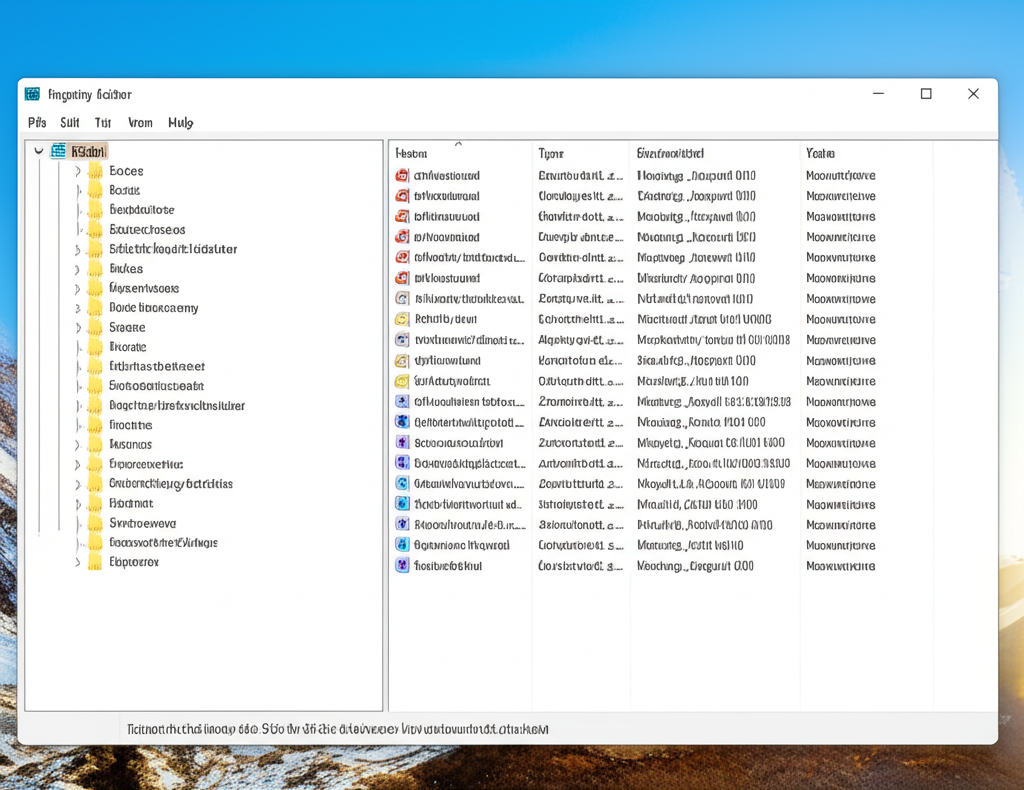Click the "Yoate" column header

[820, 154]
